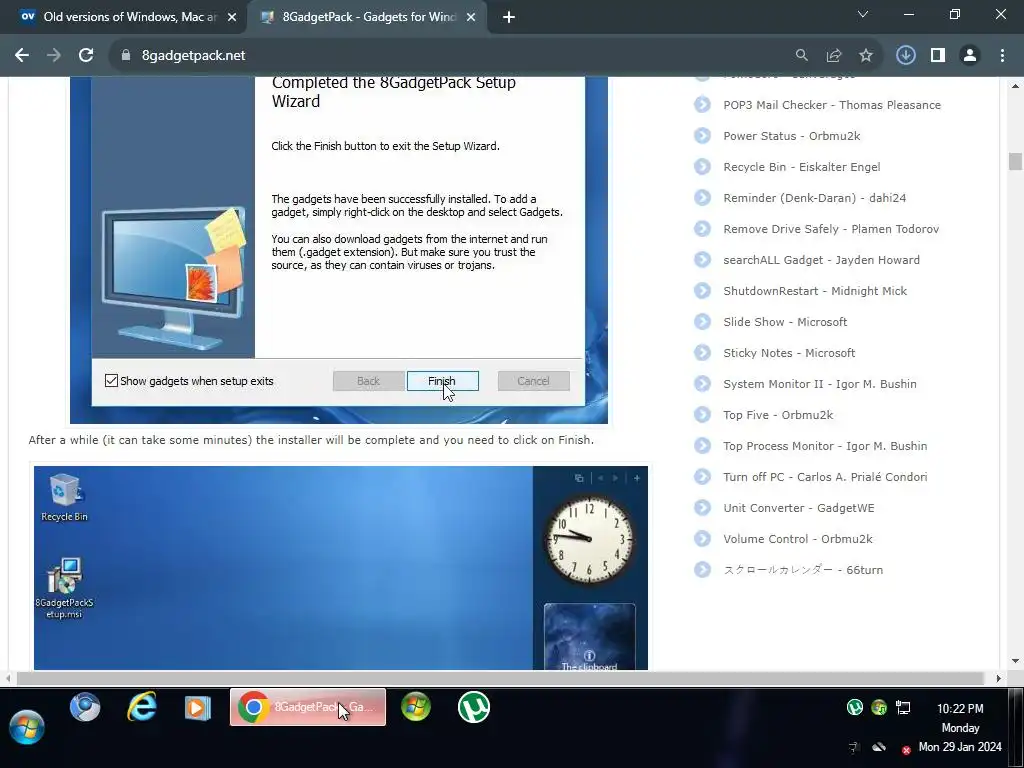Image resolution: width=1024 pixels, height=768 pixels.
Task: Open System Monitor II - Igor M. Bushin
Action: pyautogui.click(x=820, y=384)
